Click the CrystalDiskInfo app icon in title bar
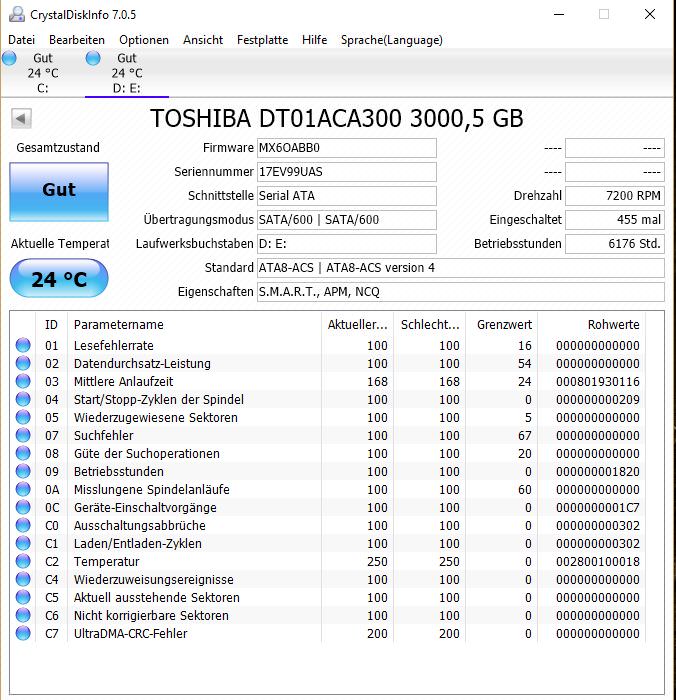 [17, 14]
